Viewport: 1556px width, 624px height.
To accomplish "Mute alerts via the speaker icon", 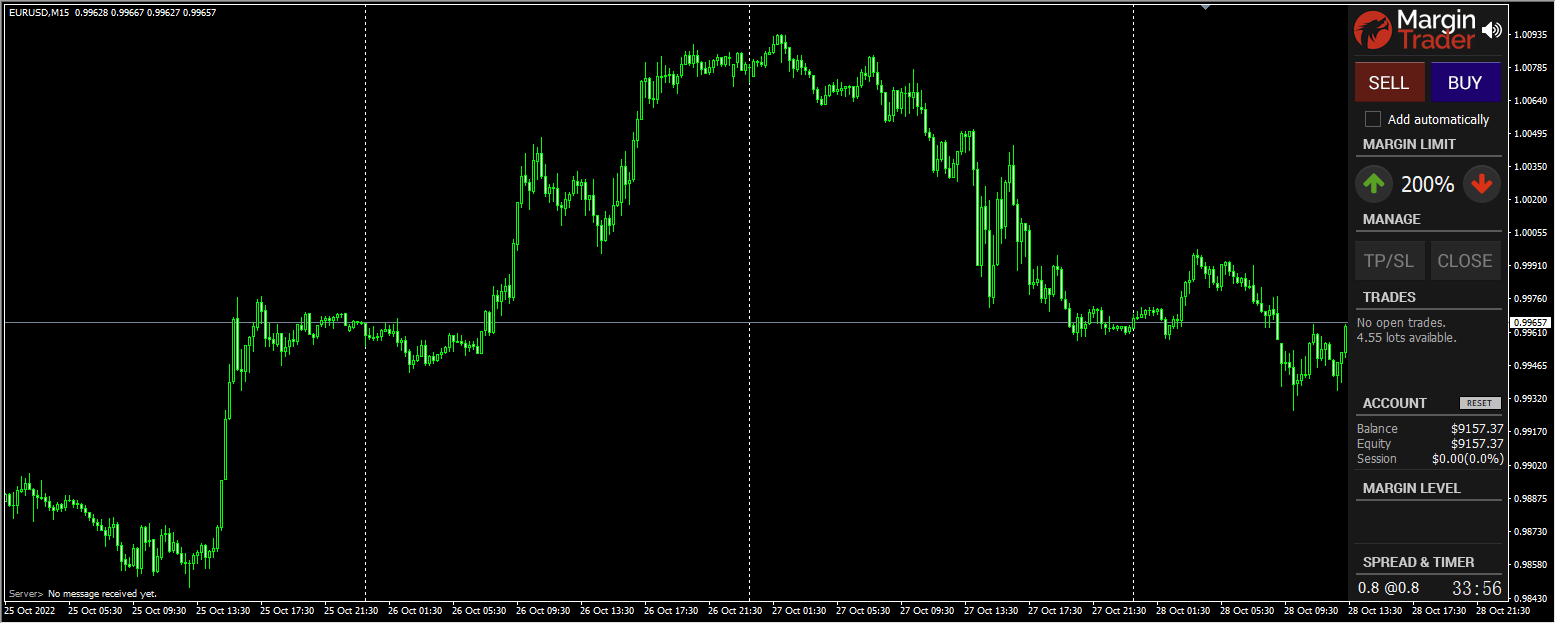I will 1493,29.
